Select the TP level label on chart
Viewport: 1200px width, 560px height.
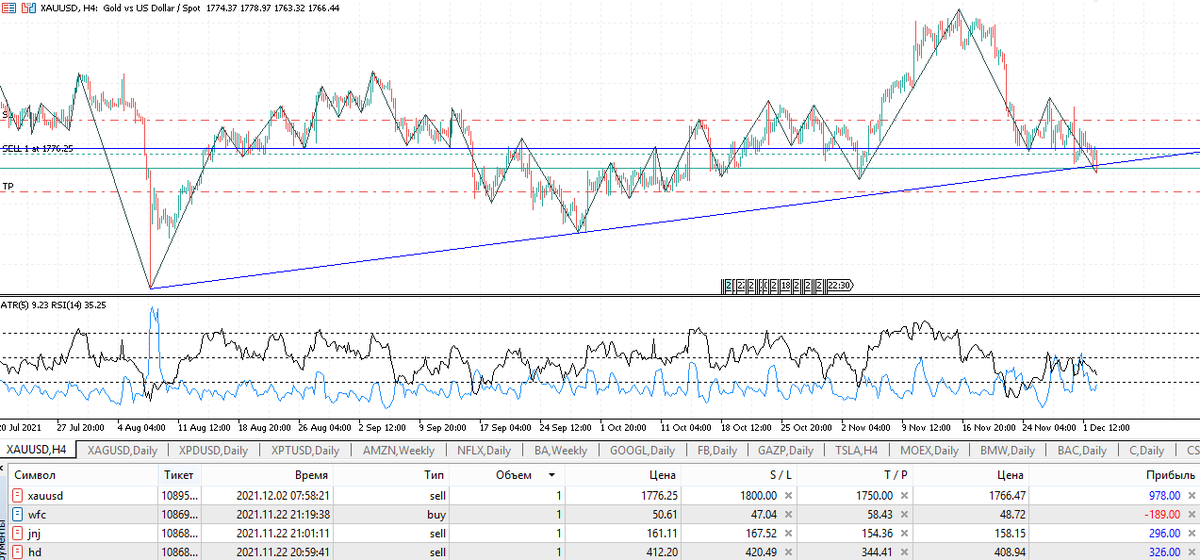(8, 186)
